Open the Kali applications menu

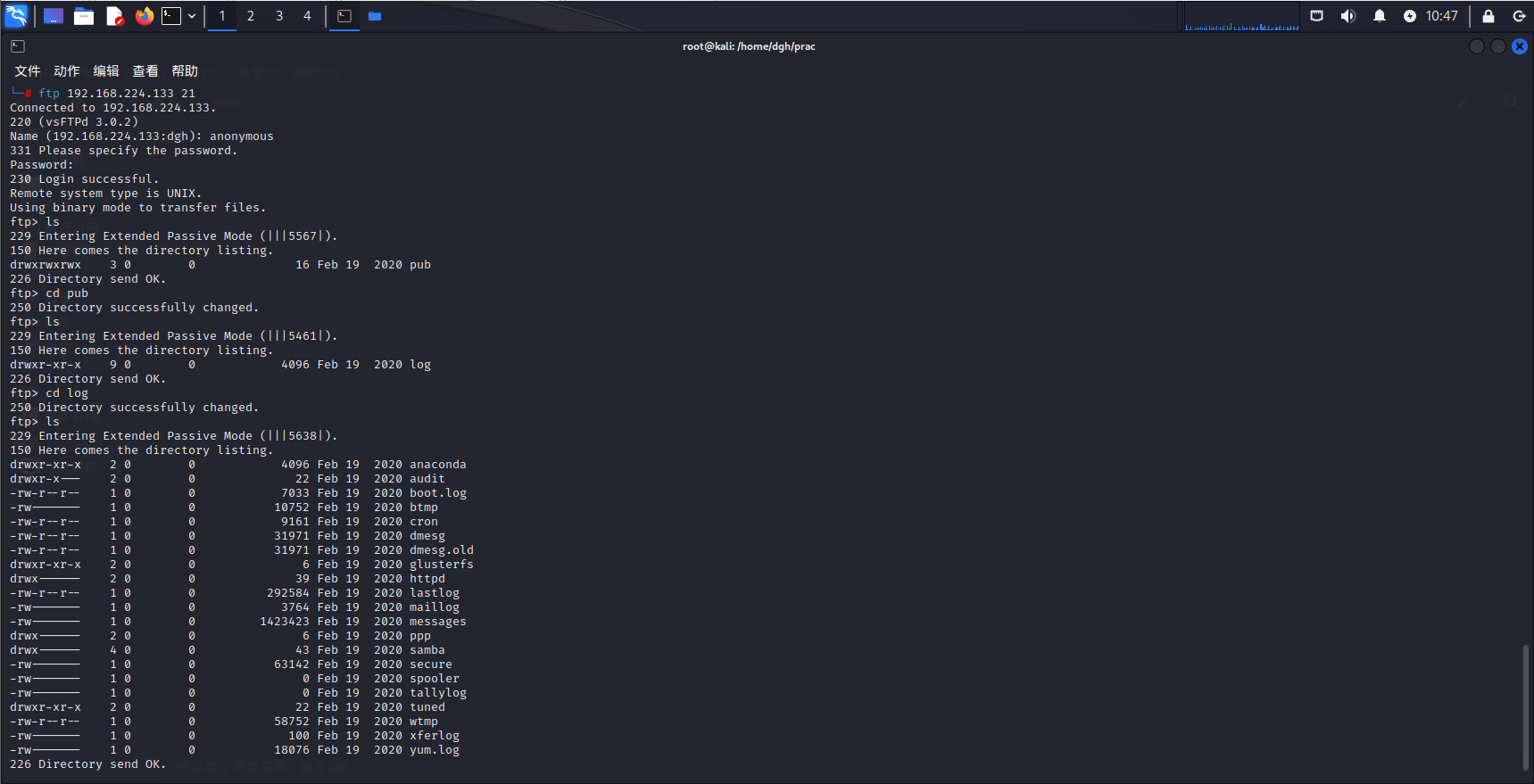pos(16,15)
